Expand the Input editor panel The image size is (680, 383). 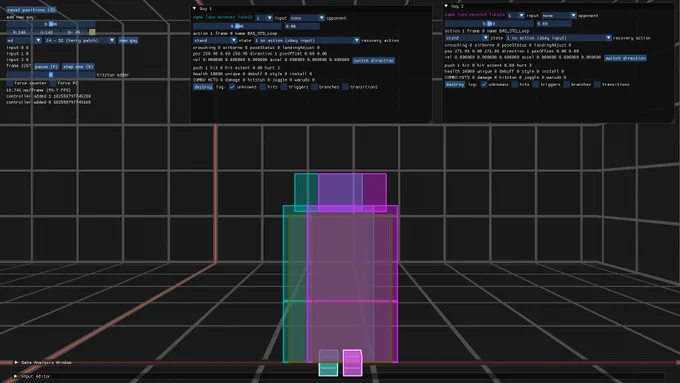[16, 376]
